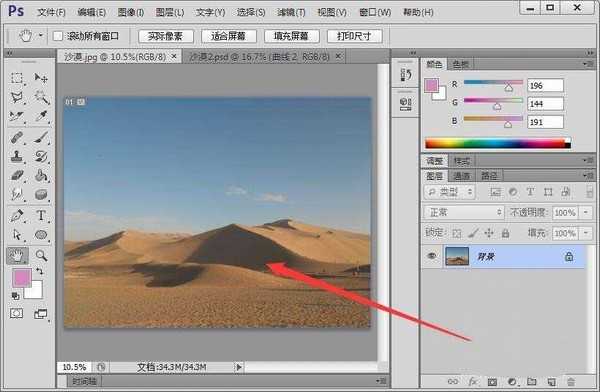Toggle lock transparent pixels
The image size is (600, 392).
click(457, 233)
